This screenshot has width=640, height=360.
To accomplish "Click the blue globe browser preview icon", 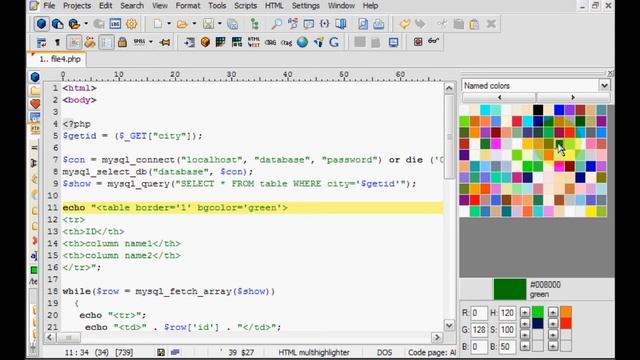I will 302,42.
